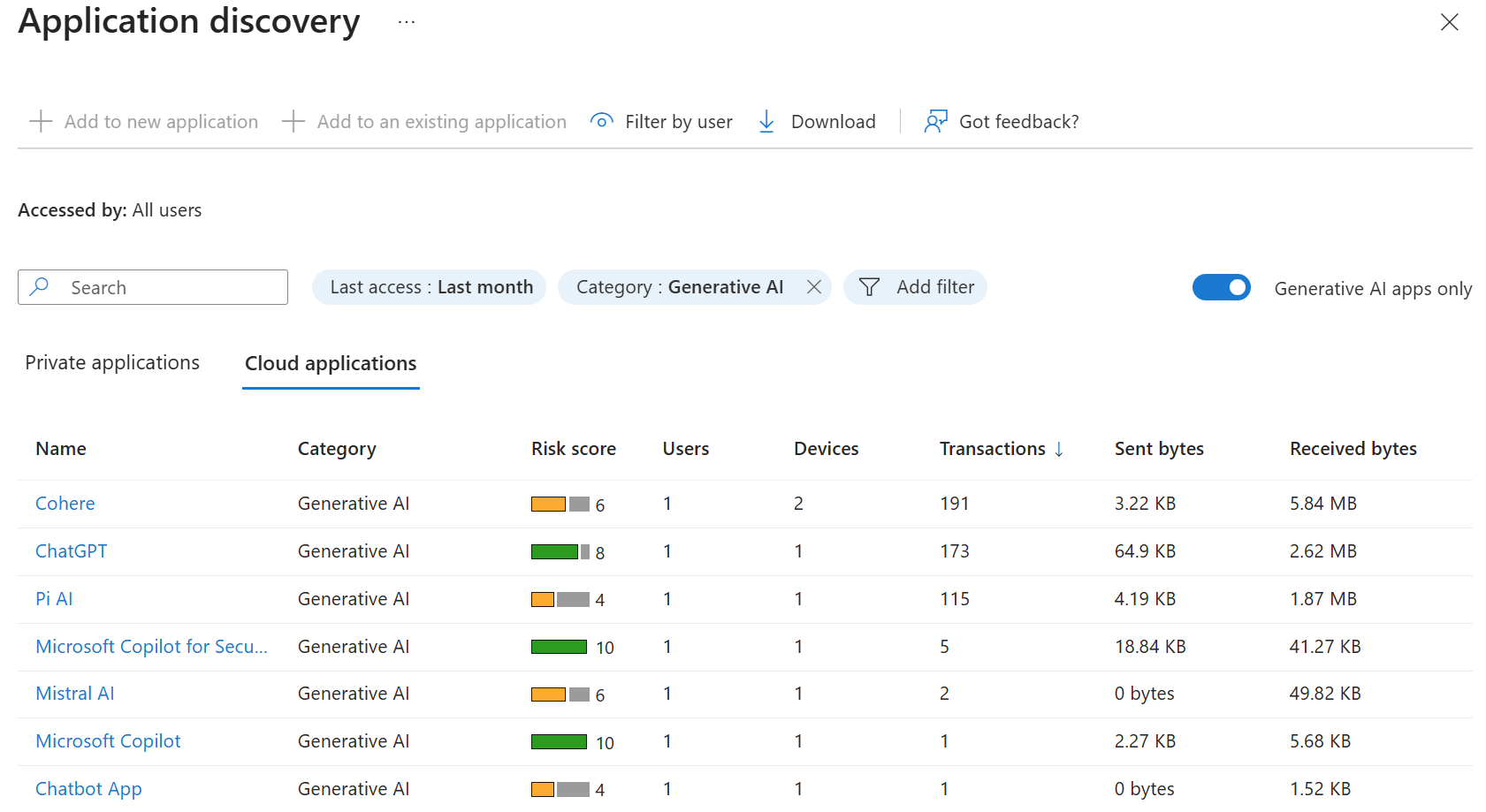Sort by Transactions column header text
This screenshot has height=812, width=1486.
click(x=993, y=449)
